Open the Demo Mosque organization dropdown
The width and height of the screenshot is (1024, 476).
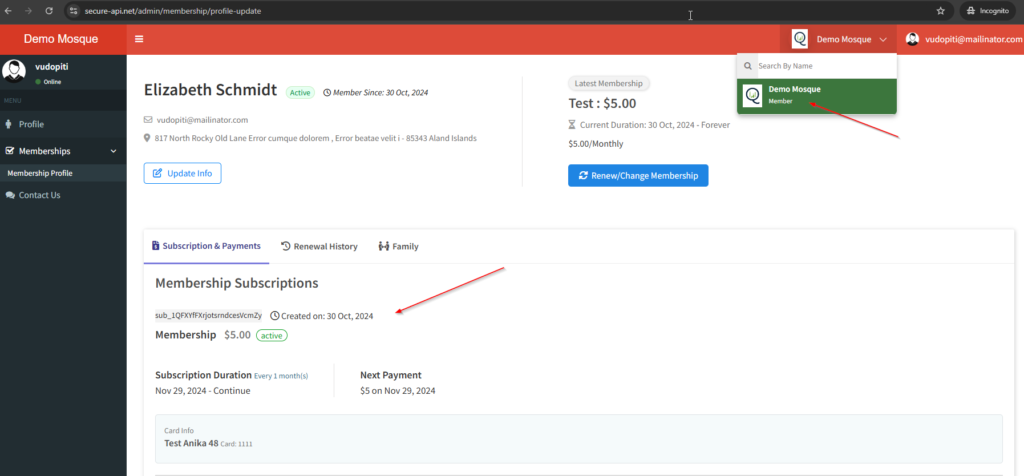(x=840, y=39)
